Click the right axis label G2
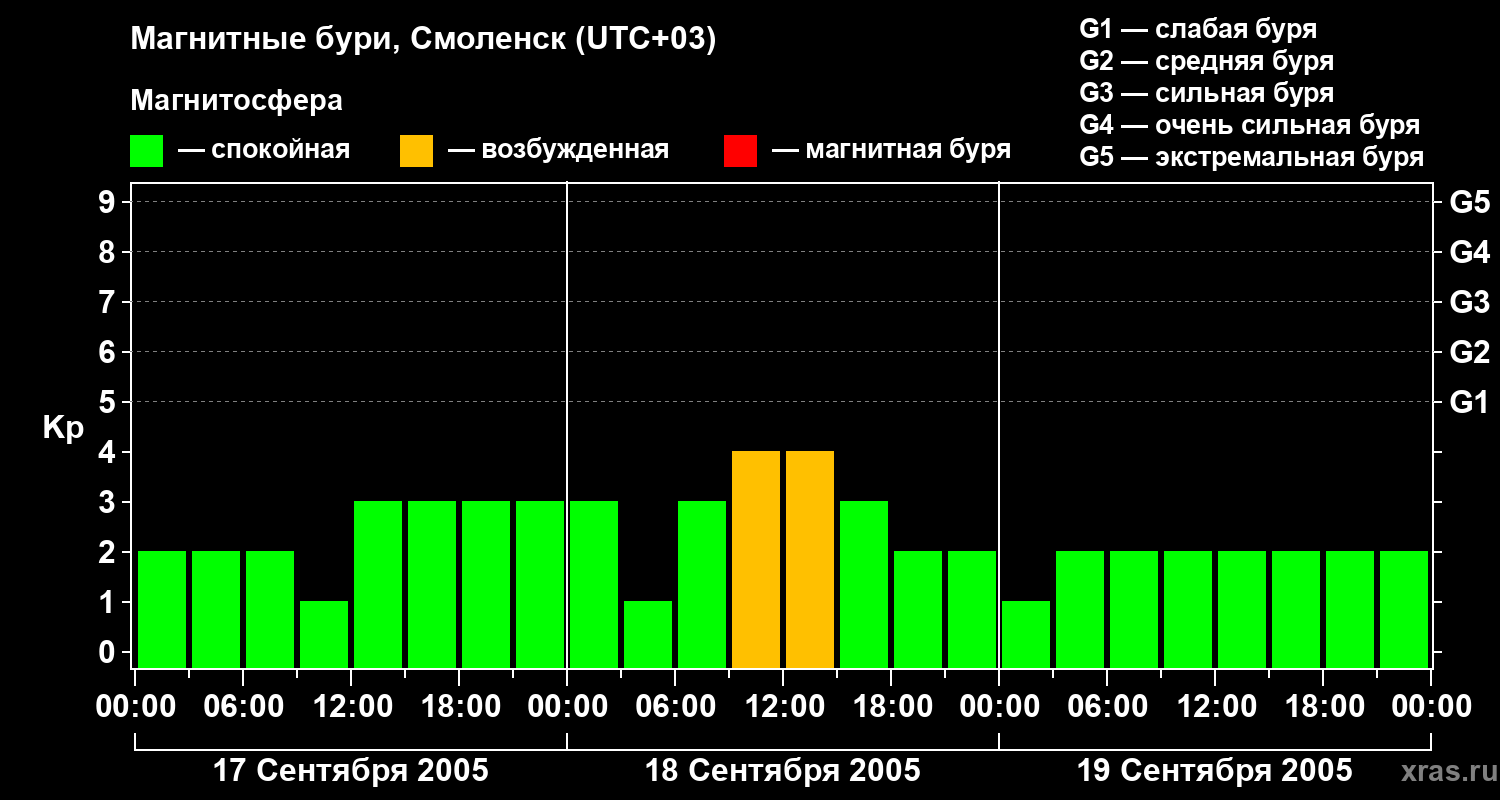This screenshot has height=800, width=1500. [x=1469, y=352]
